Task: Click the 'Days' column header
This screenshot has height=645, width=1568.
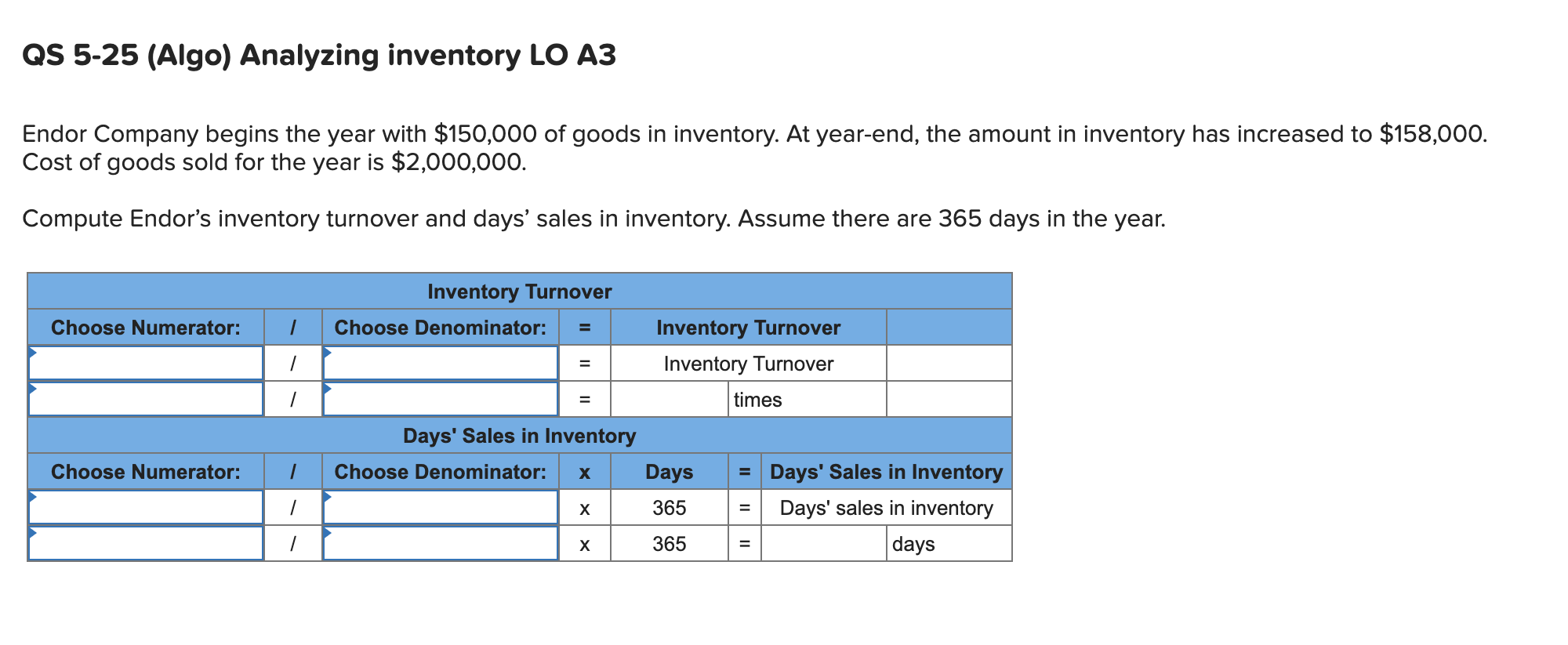Action: pos(668,472)
